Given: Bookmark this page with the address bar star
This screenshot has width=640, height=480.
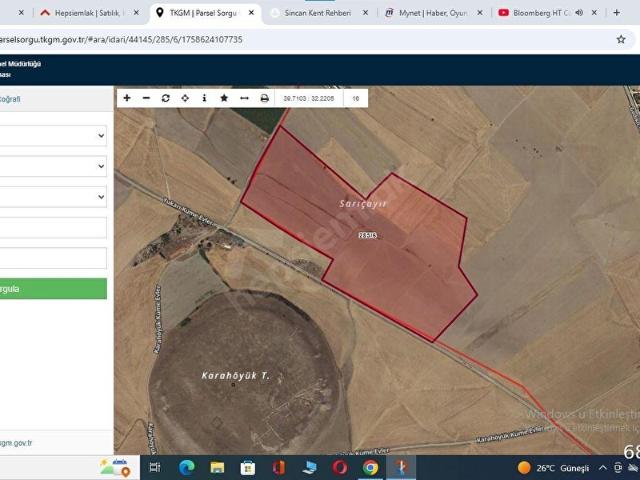Looking at the screenshot, I should 621,39.
